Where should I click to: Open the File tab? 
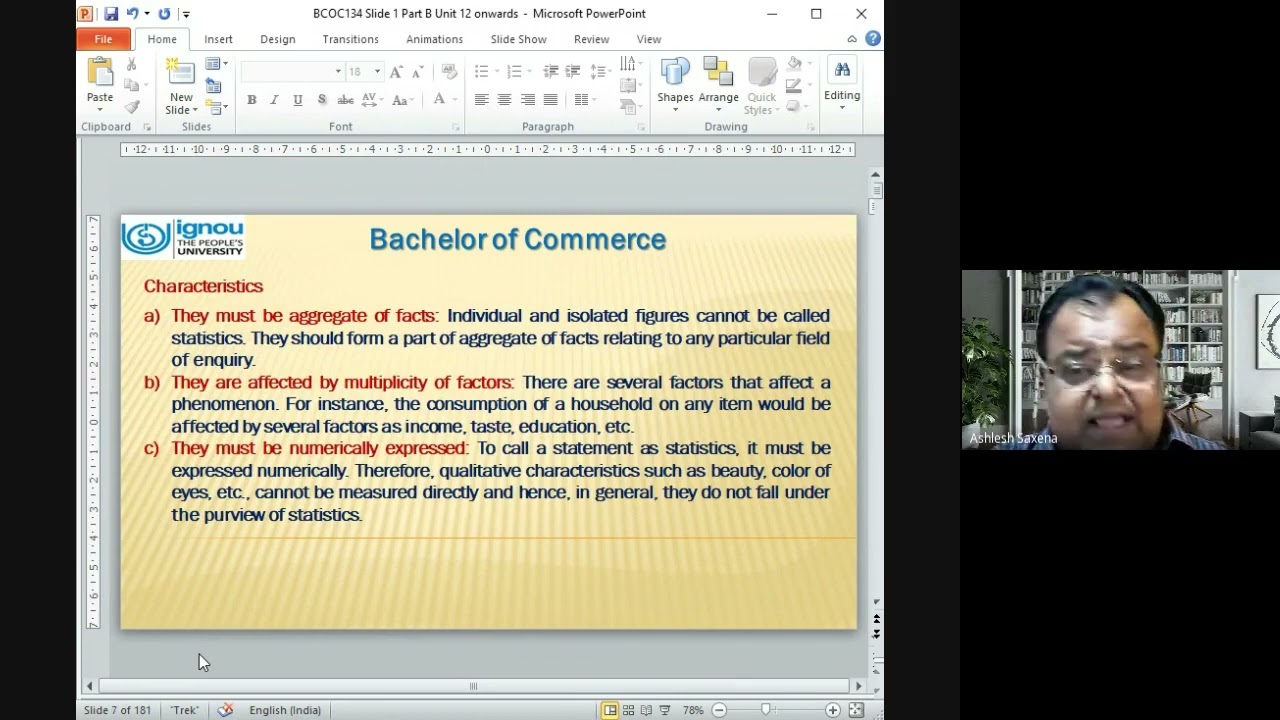[103, 39]
